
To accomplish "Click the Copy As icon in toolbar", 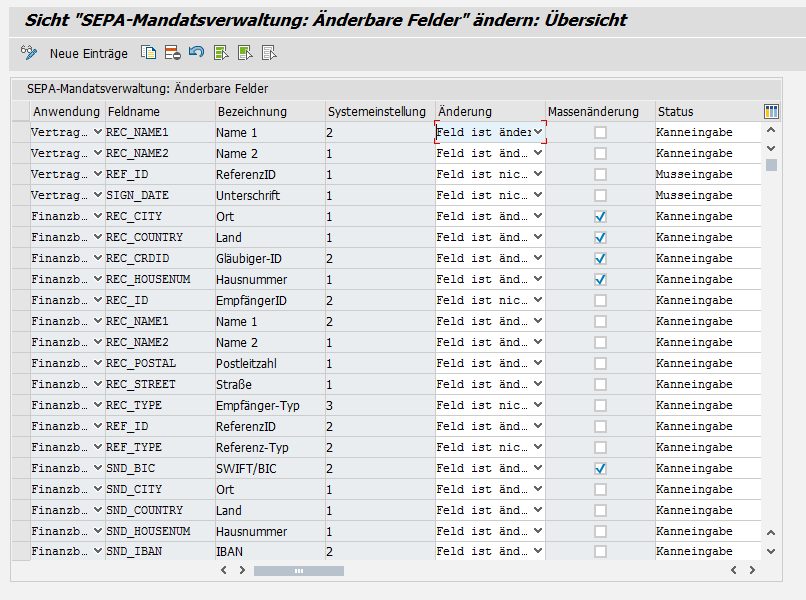I will tap(149, 53).
